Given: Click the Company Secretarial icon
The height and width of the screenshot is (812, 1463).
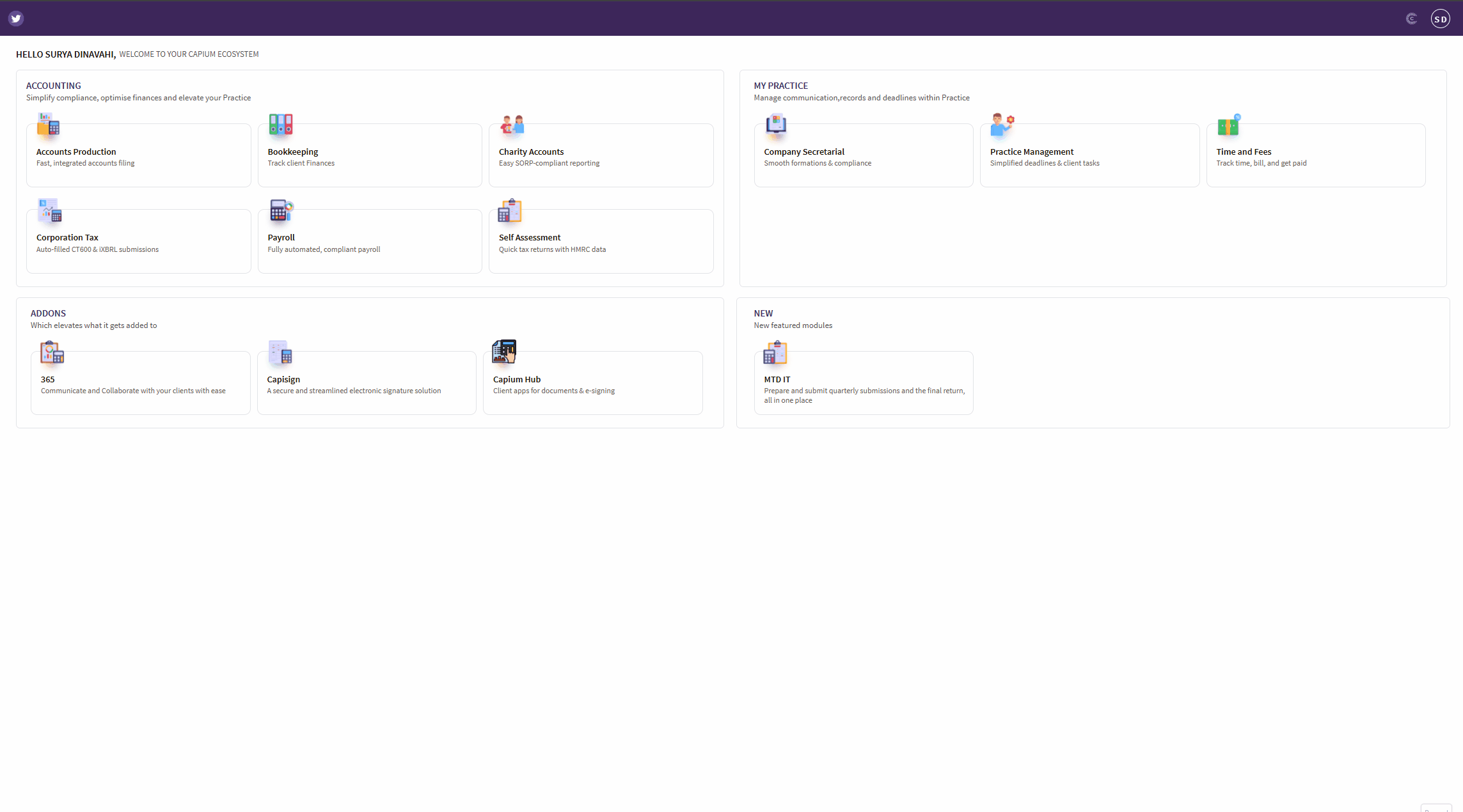Looking at the screenshot, I should click(x=775, y=125).
